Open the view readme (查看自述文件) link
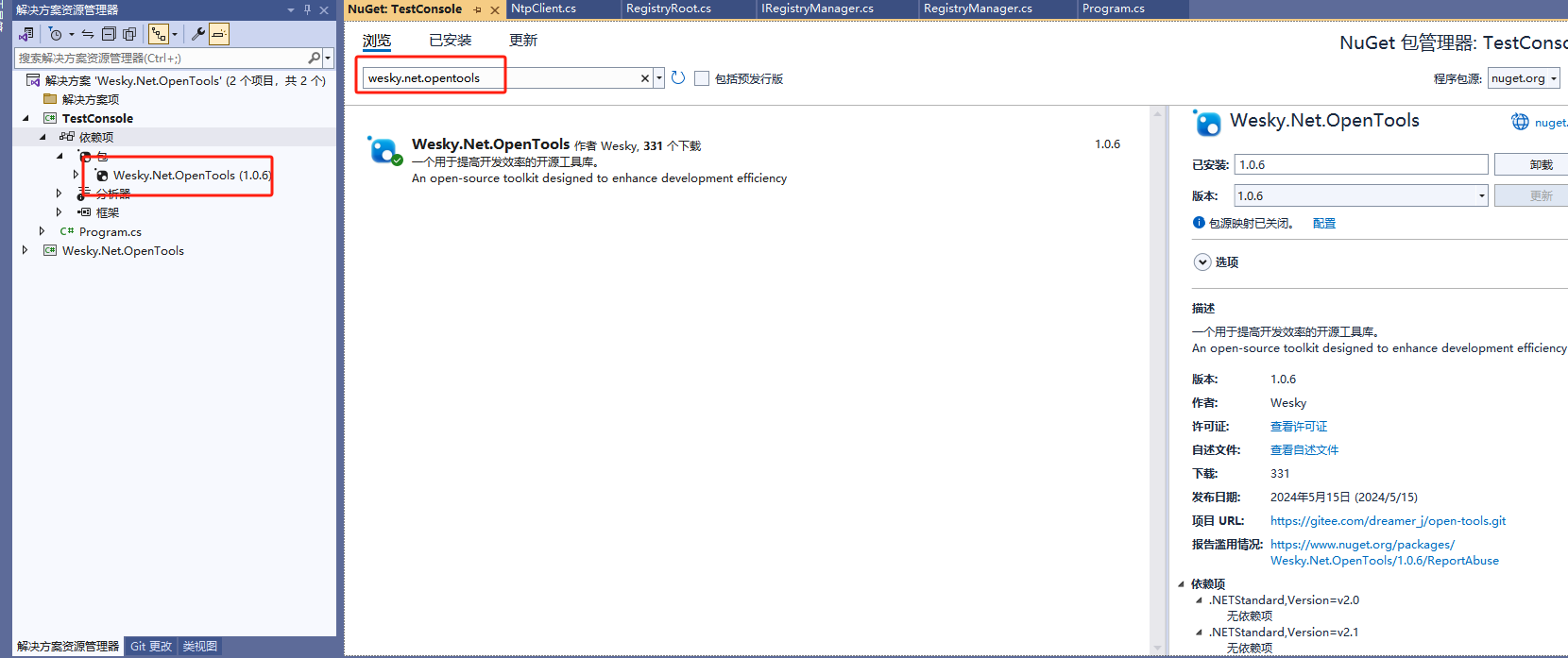 click(x=1304, y=450)
